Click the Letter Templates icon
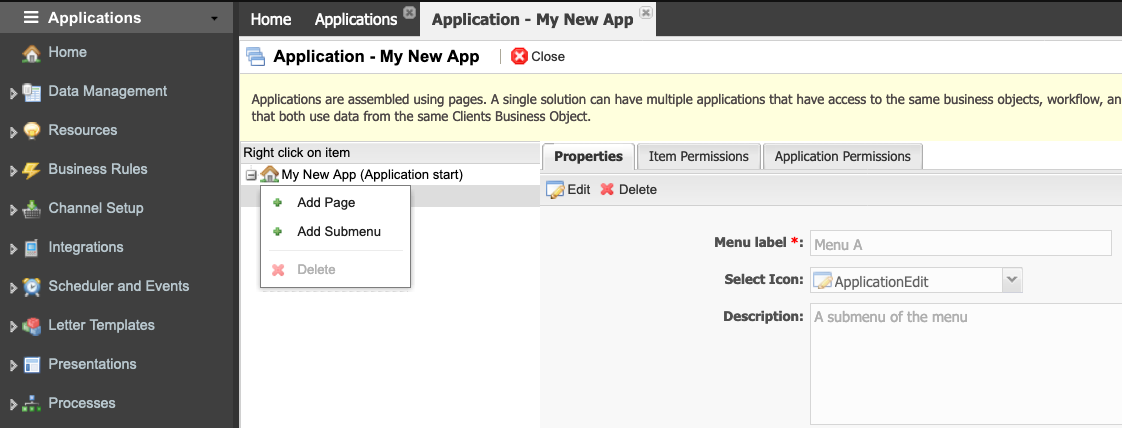1122x428 pixels. click(x=31, y=326)
